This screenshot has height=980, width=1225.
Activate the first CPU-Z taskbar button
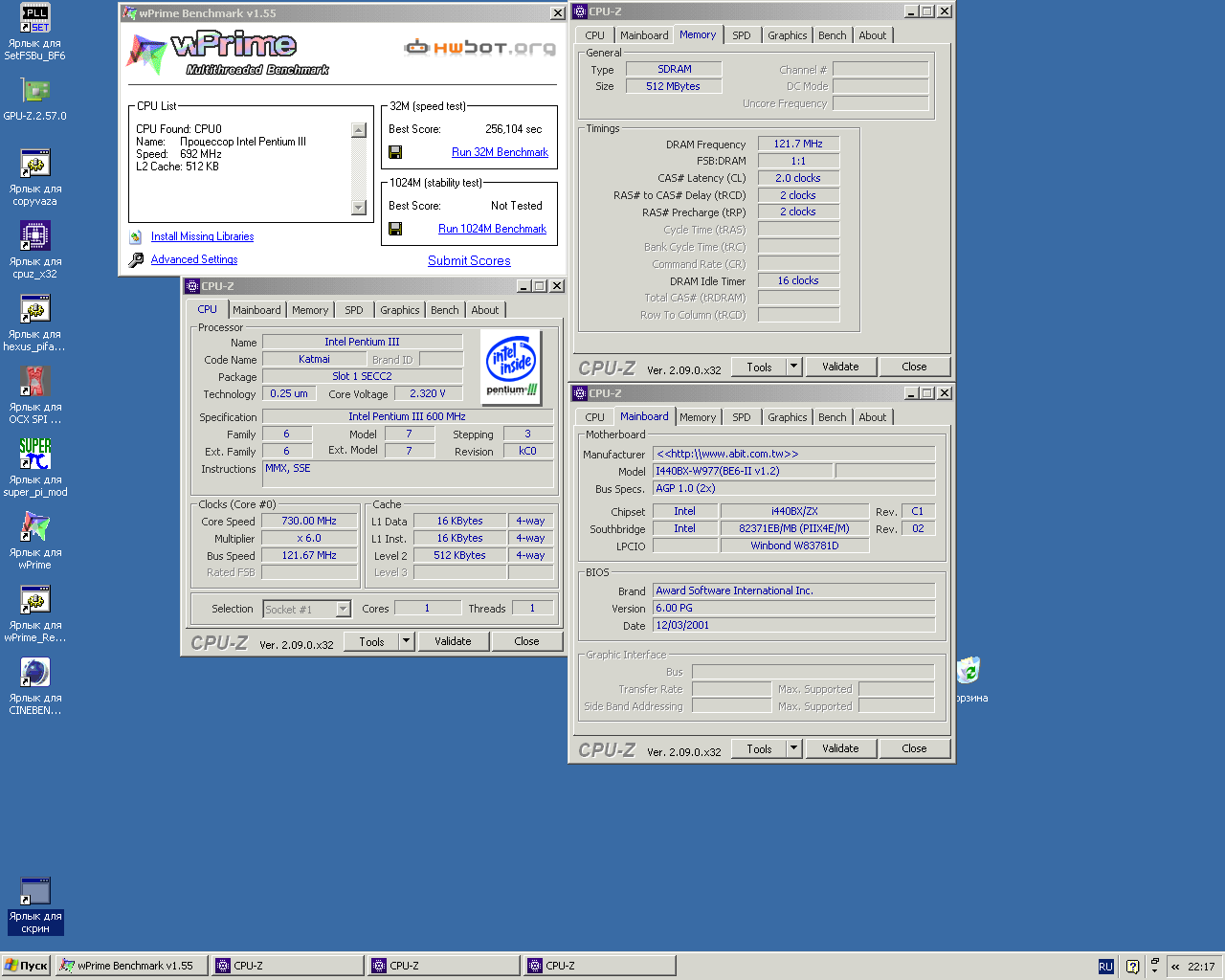(287, 966)
